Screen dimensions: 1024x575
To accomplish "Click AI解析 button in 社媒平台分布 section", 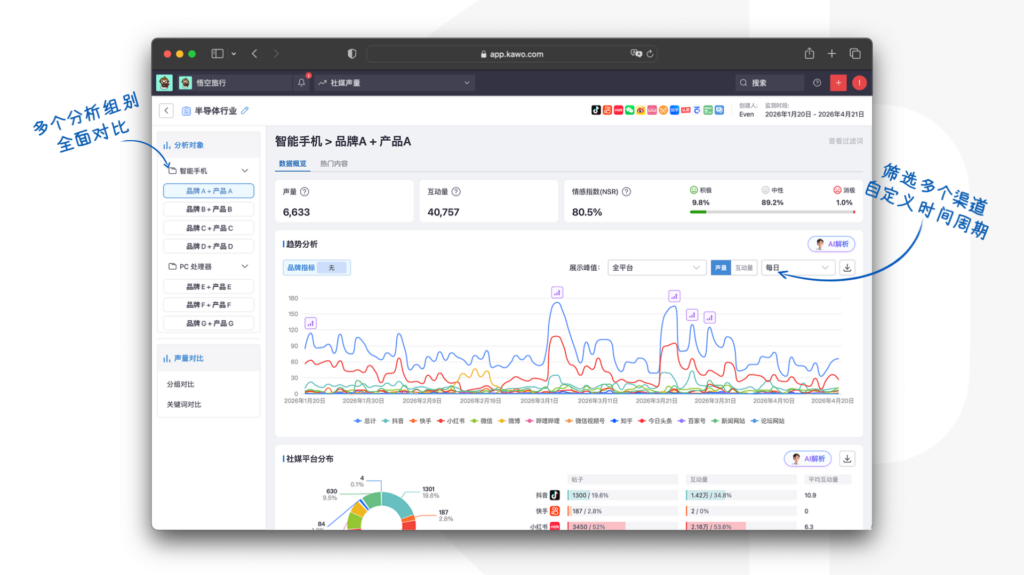I will pyautogui.click(x=808, y=459).
